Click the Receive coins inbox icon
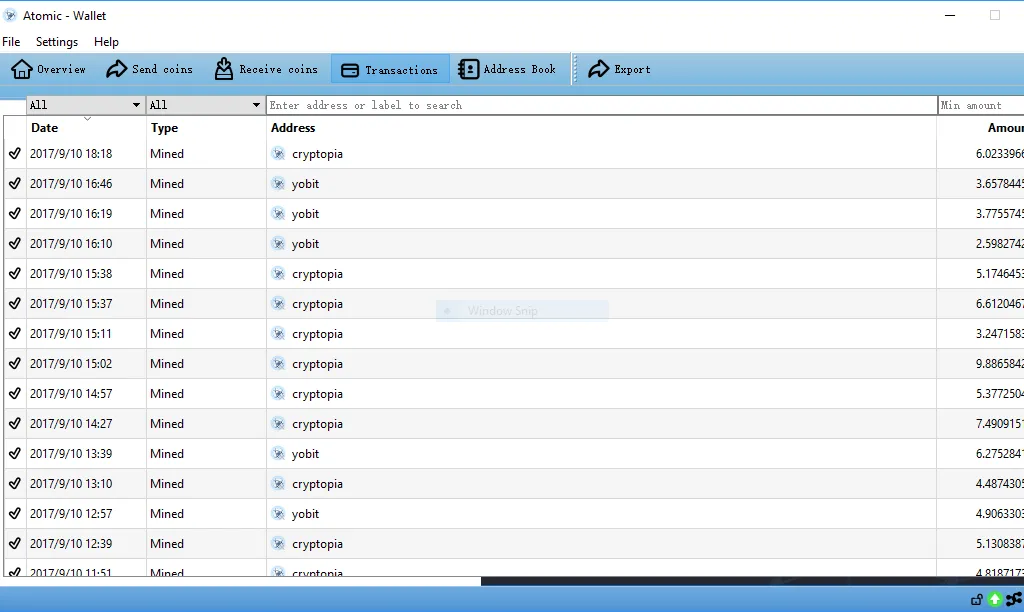1024x612 pixels. coord(224,69)
